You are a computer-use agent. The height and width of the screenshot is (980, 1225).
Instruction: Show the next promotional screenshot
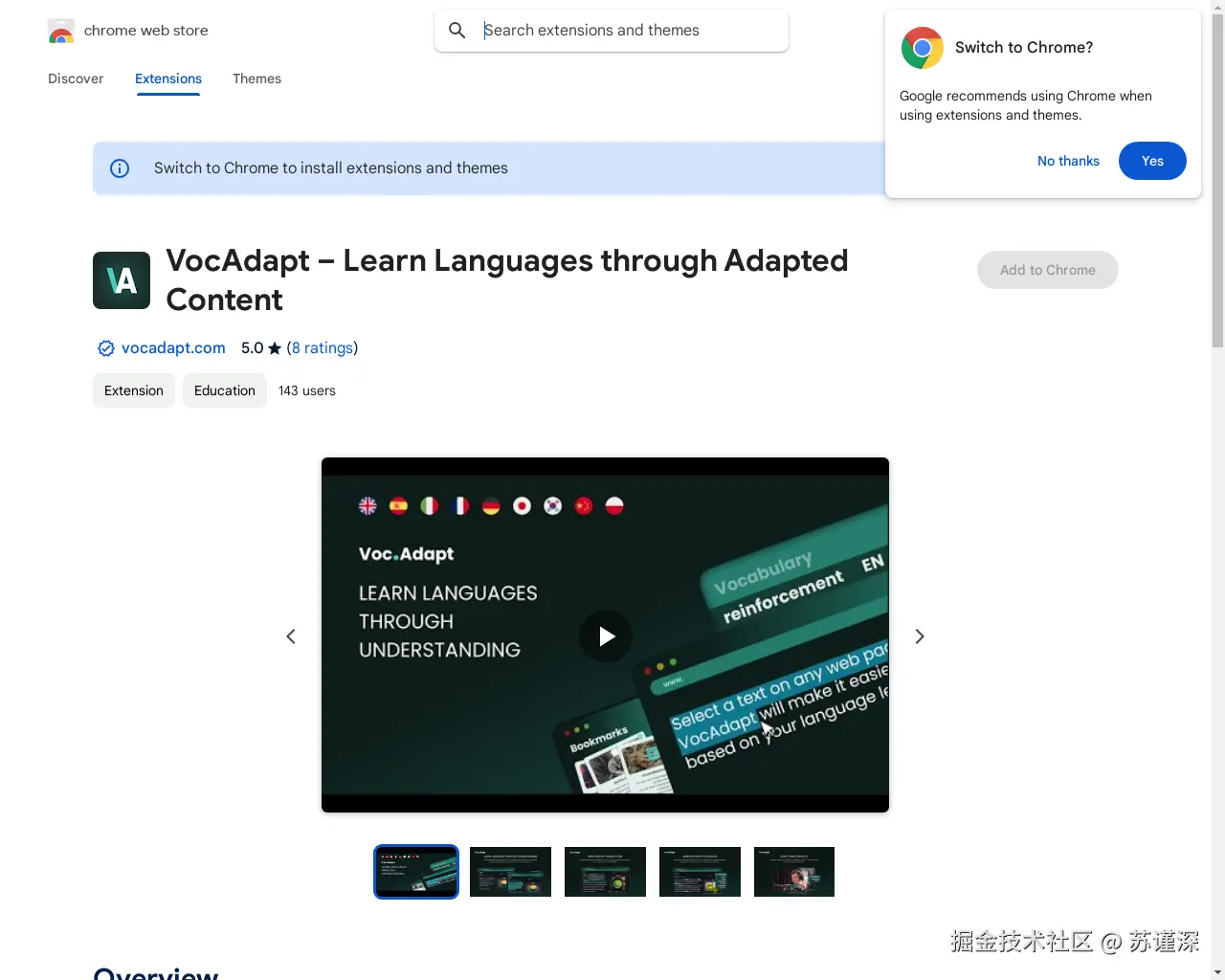[919, 635]
